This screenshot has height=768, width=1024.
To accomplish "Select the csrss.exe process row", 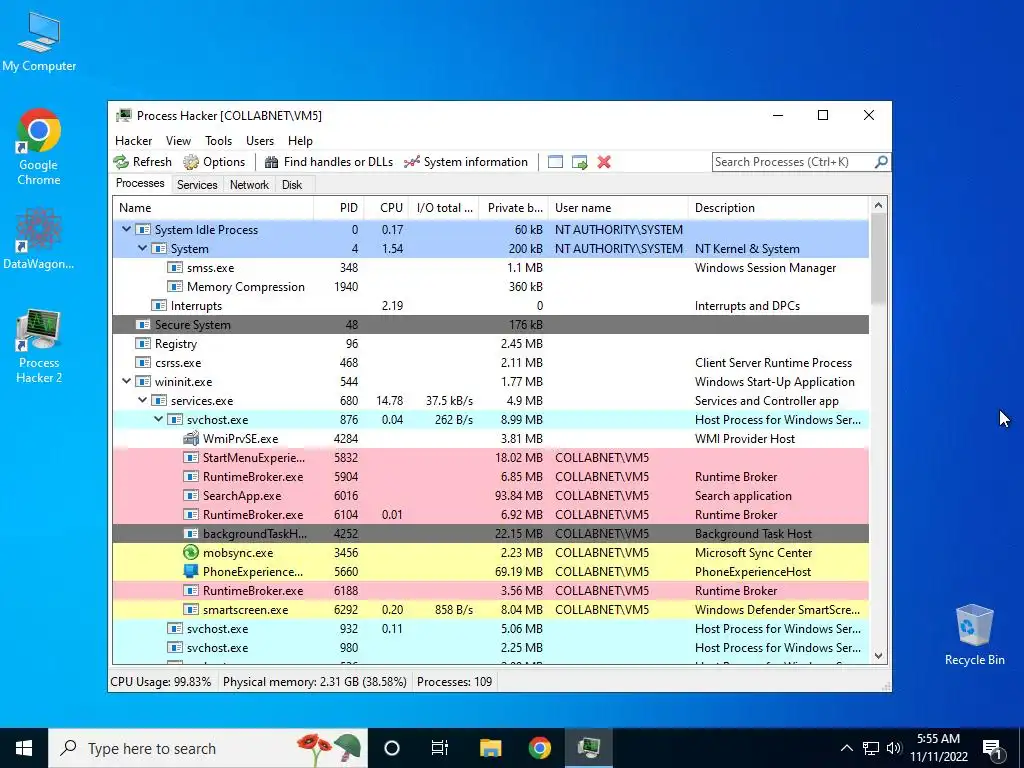I will 490,362.
